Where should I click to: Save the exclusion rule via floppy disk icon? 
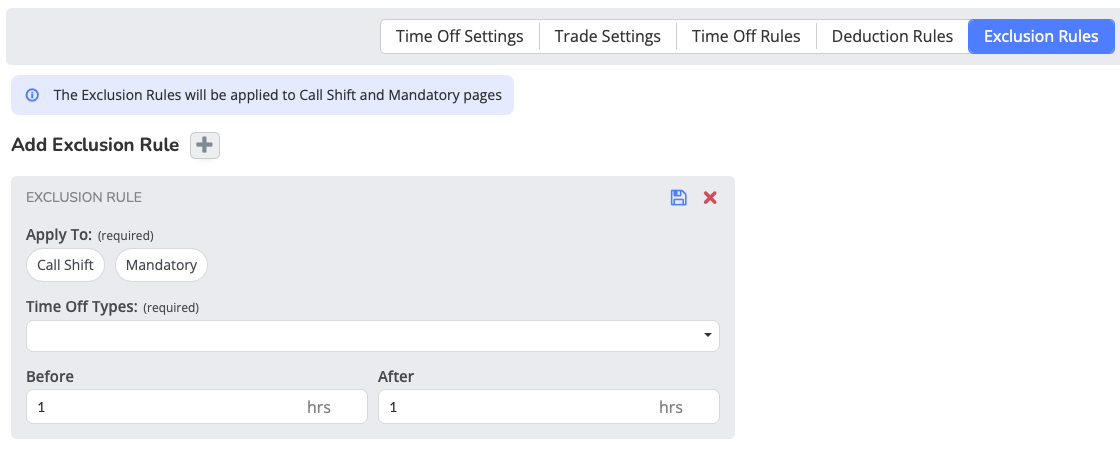pyautogui.click(x=679, y=198)
